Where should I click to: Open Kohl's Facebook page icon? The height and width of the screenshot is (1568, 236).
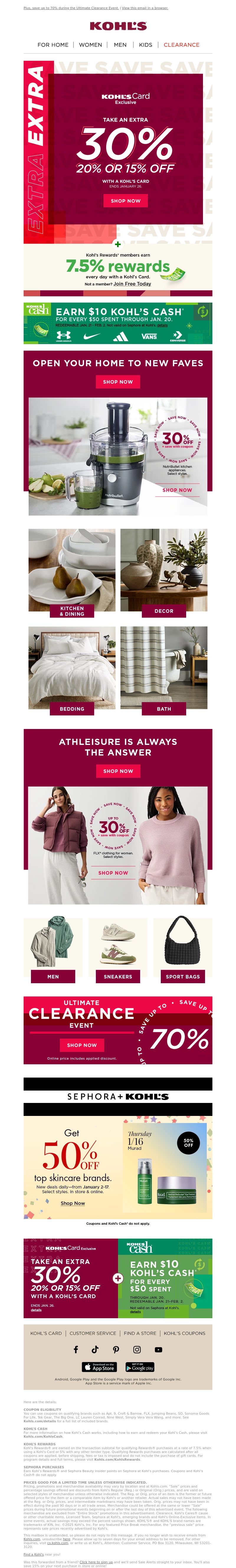click(76, 1349)
